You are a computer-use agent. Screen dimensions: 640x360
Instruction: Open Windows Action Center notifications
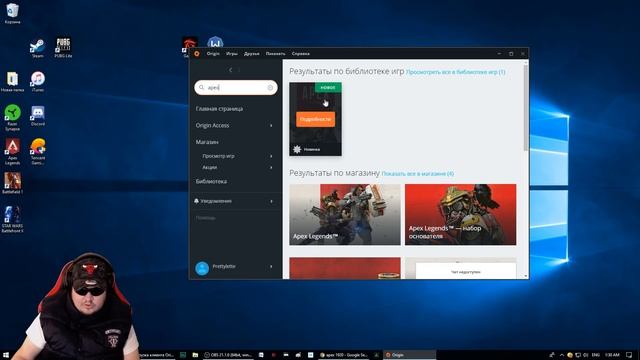coord(629,355)
